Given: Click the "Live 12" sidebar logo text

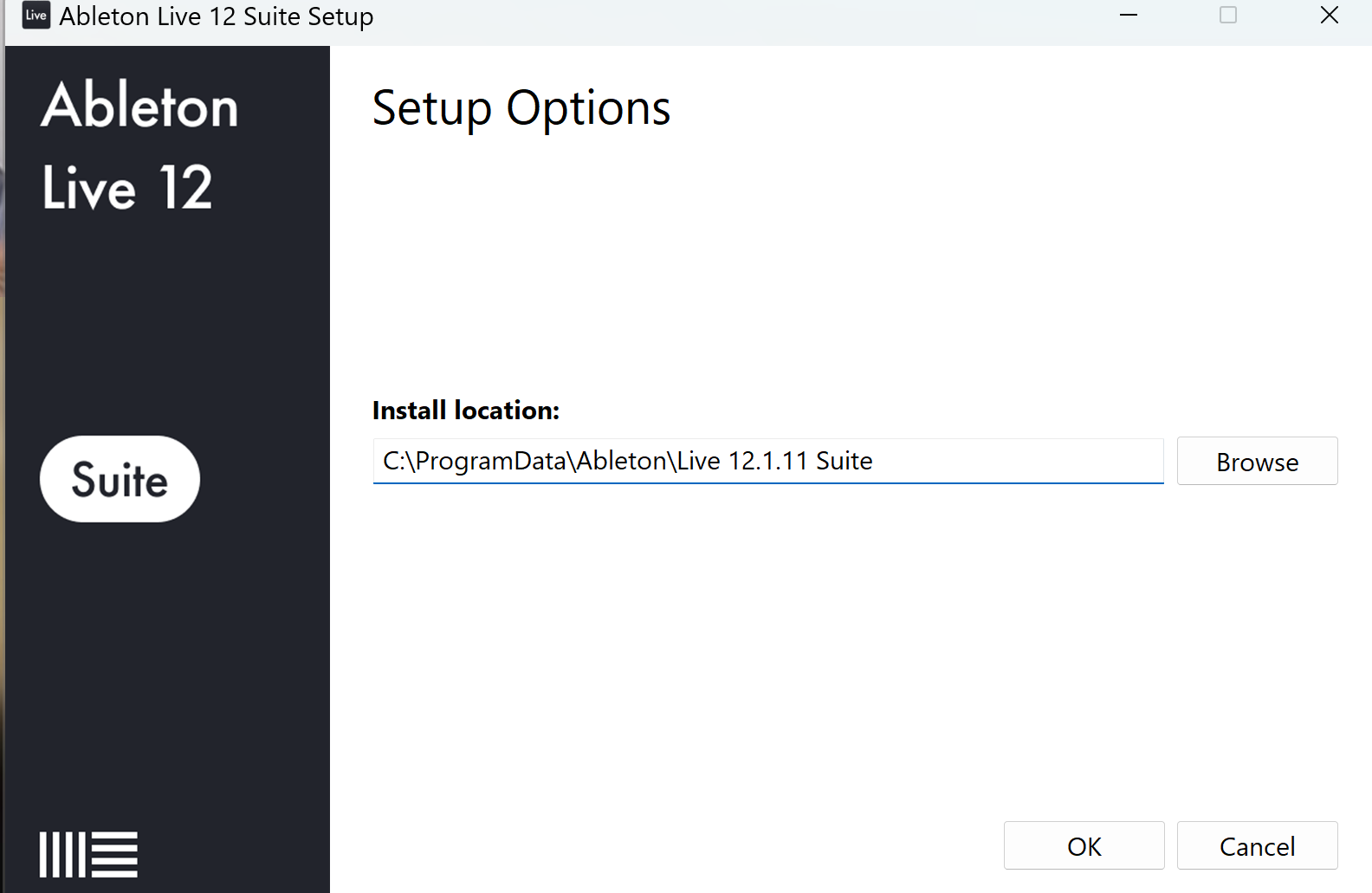Looking at the screenshot, I should 127,187.
